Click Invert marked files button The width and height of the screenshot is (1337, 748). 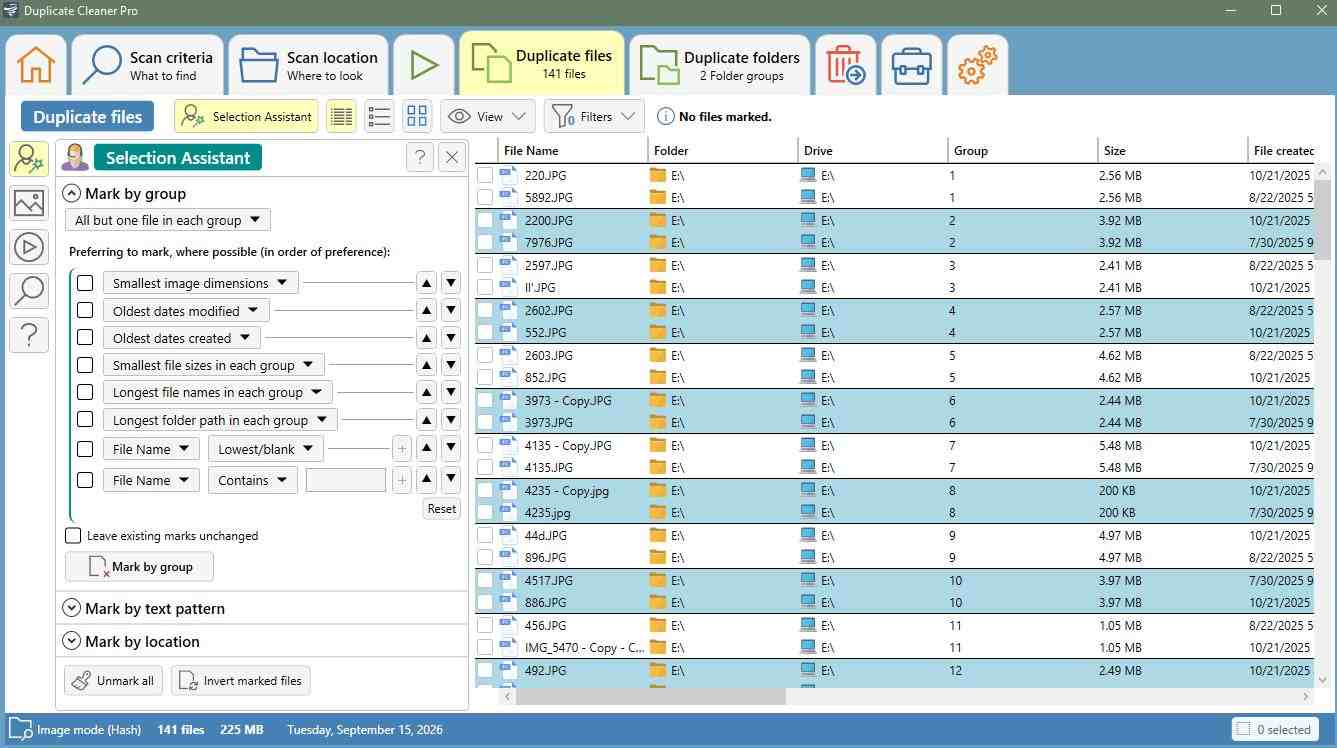[x=241, y=681]
